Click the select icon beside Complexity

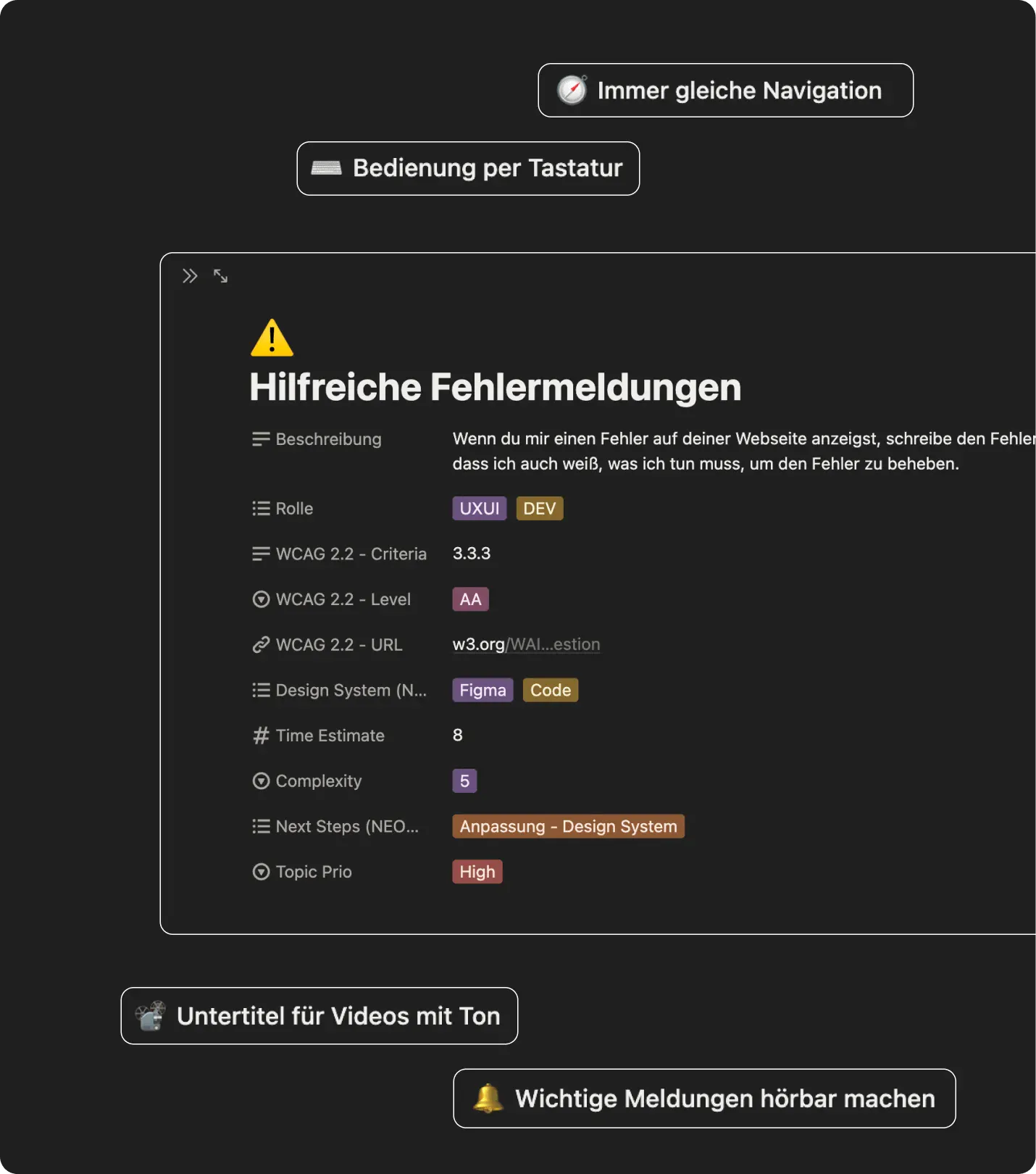point(261,781)
